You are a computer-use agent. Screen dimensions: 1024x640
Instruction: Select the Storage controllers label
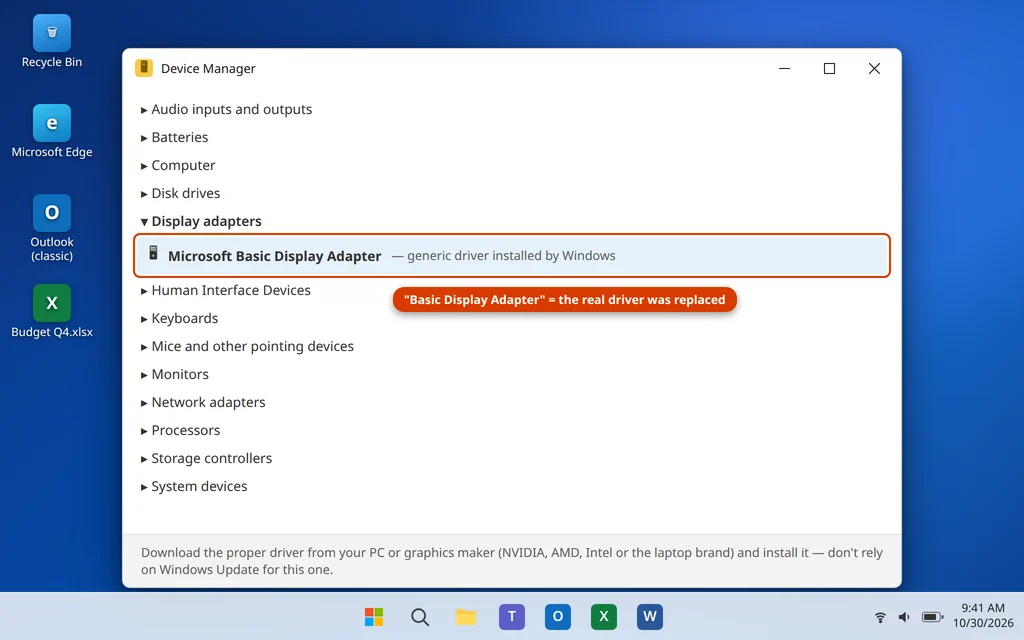212,458
